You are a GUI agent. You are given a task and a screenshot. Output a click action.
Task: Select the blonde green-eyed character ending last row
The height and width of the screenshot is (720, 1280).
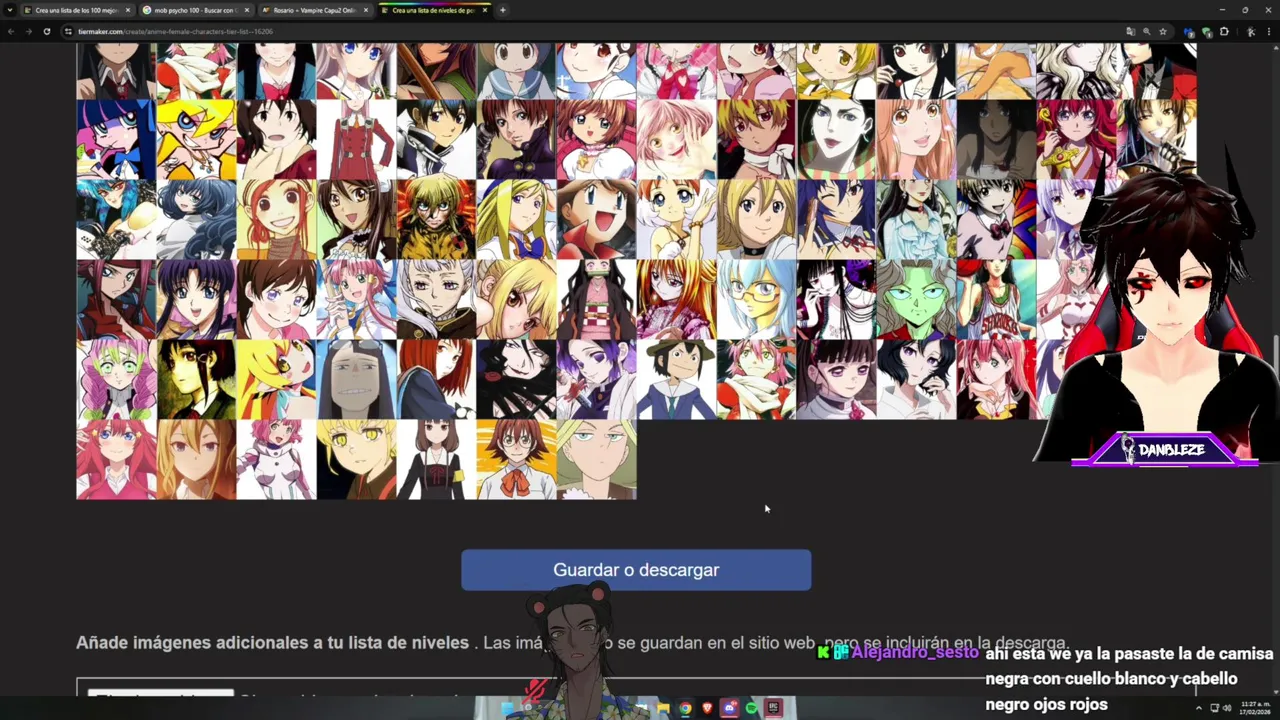point(596,459)
